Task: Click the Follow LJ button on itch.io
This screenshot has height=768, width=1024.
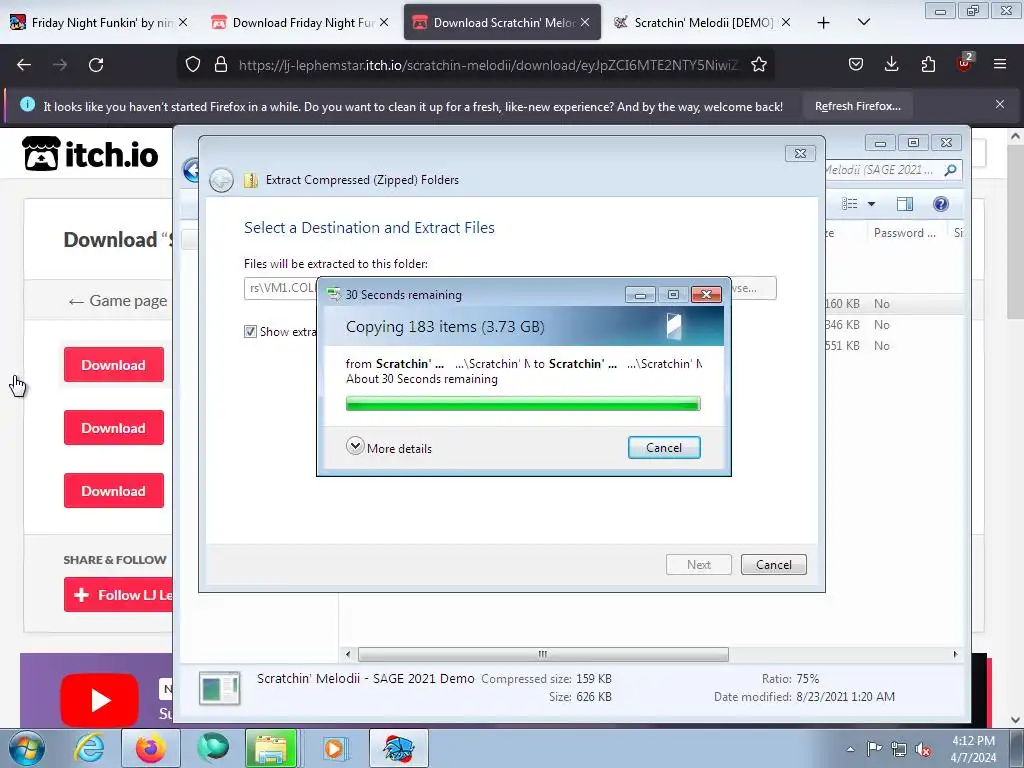Action: (x=120, y=595)
